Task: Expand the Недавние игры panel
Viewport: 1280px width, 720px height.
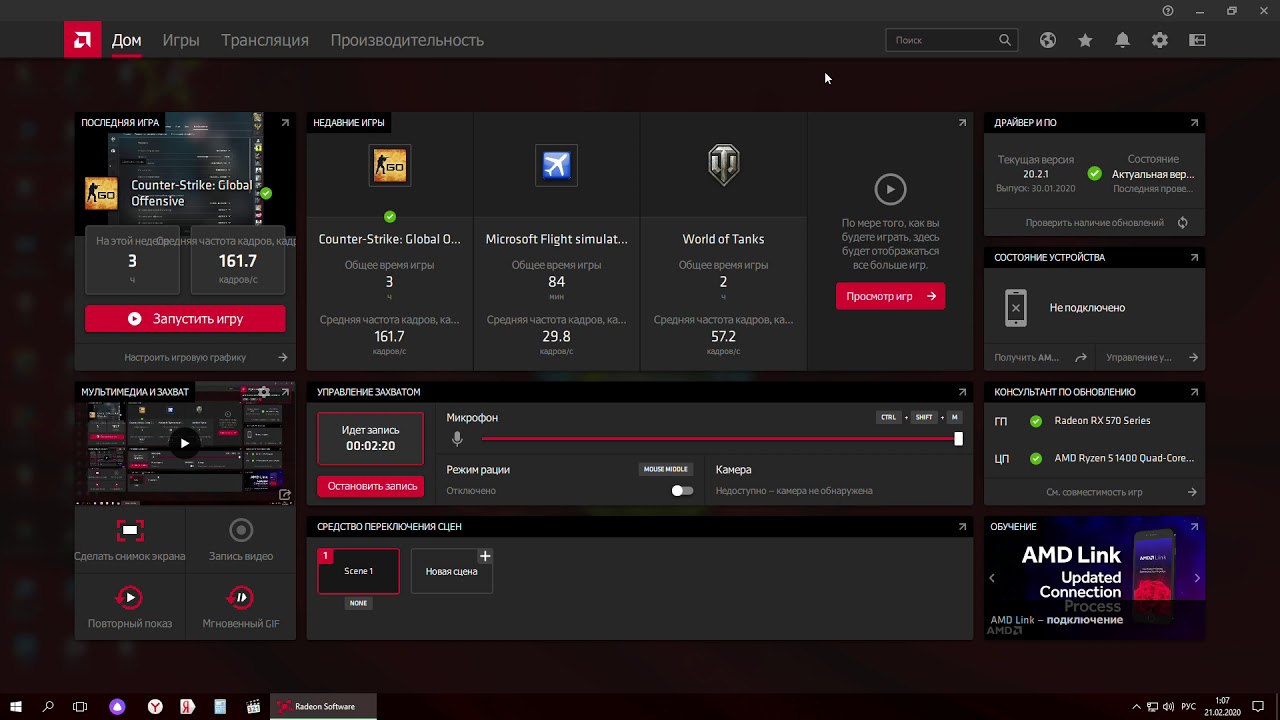Action: (962, 123)
